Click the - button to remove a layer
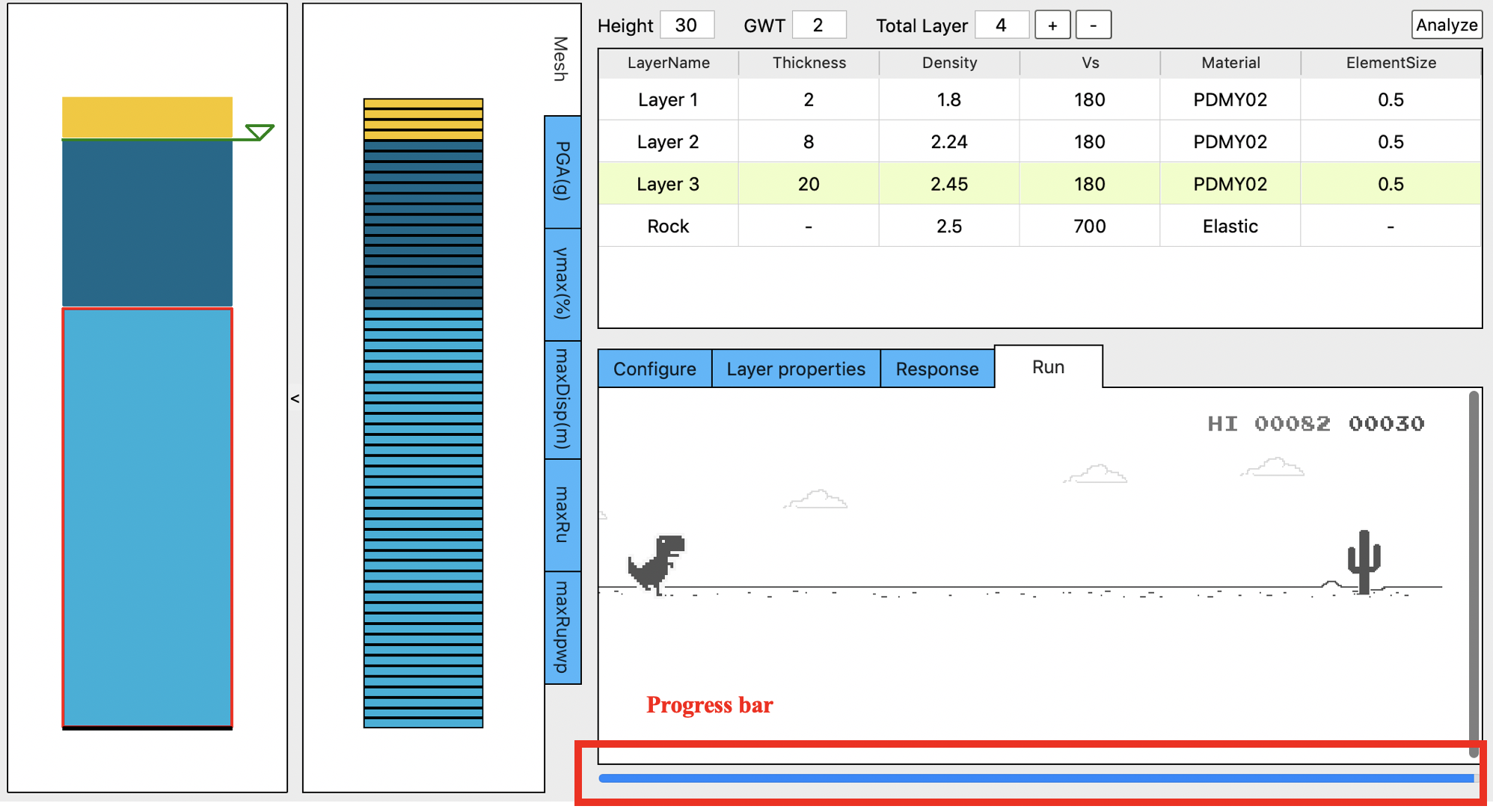 point(1096,26)
